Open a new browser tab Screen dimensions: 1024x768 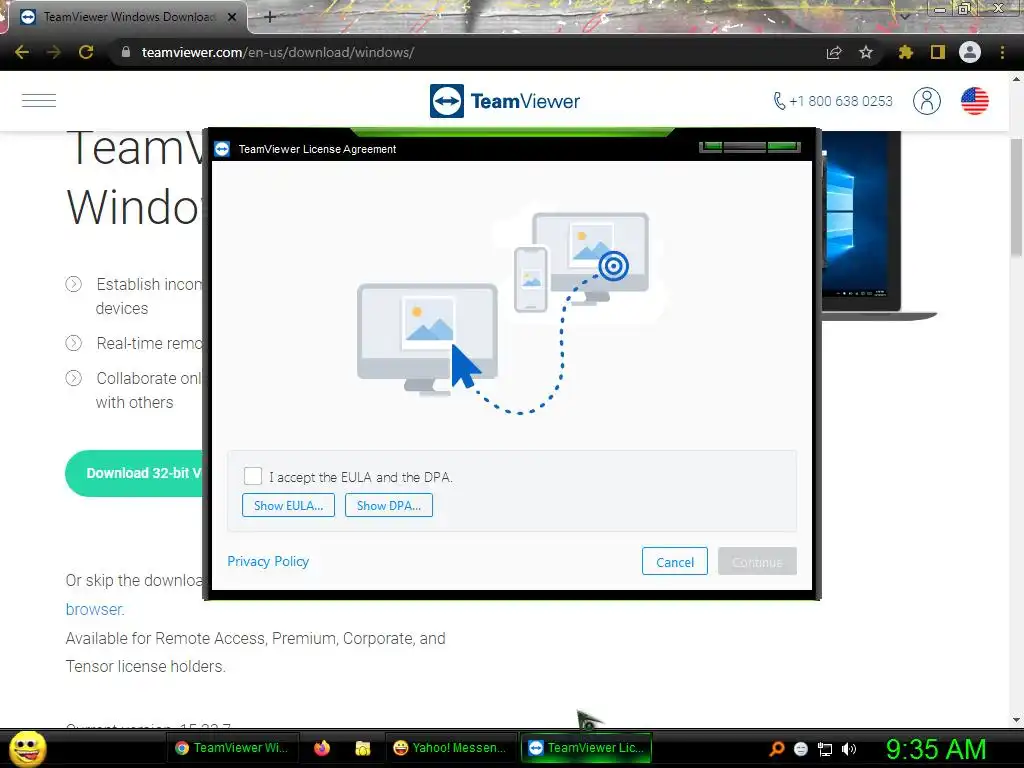point(270,17)
